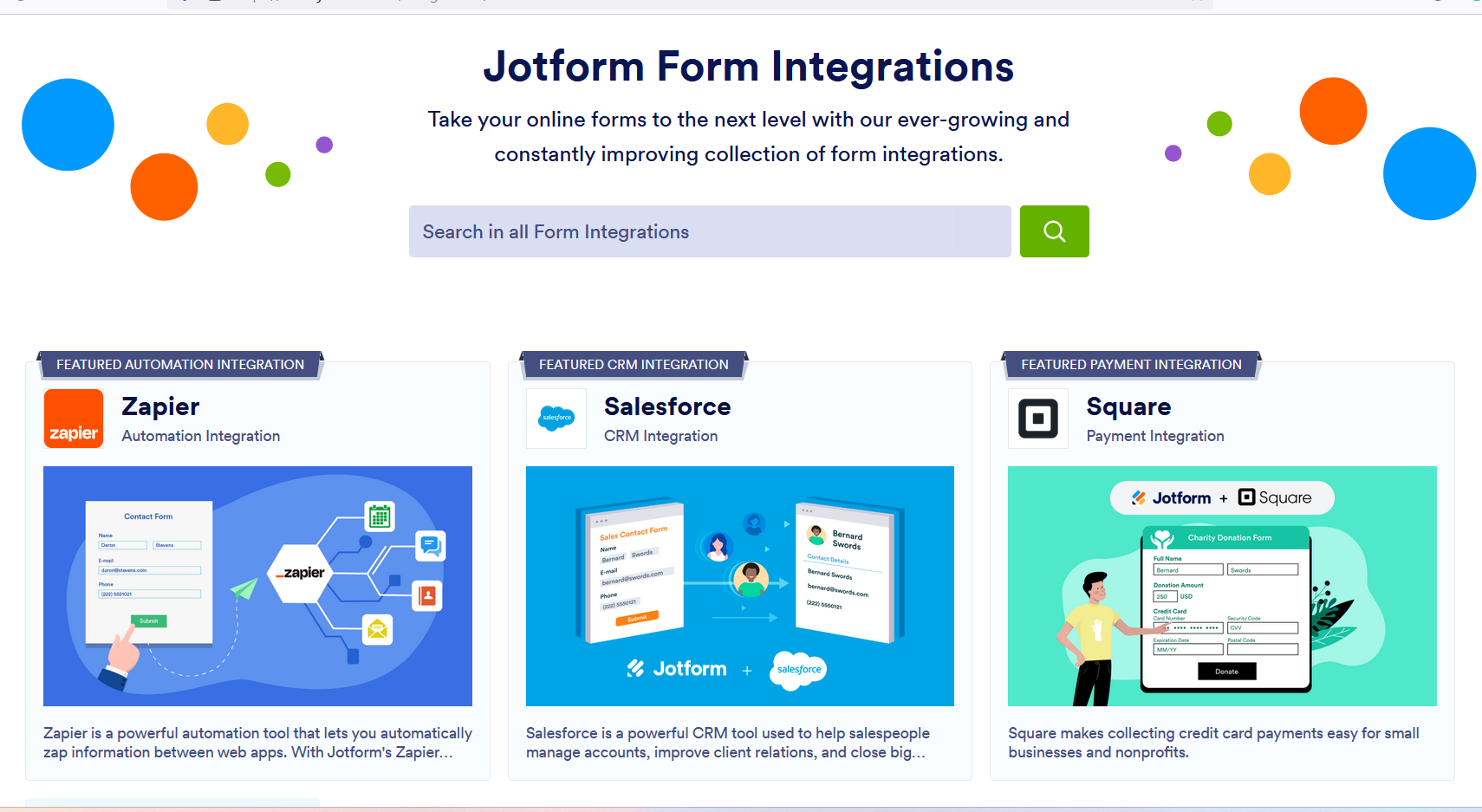Click the Automation Integration subtitle under Zapier

pyautogui.click(x=201, y=436)
